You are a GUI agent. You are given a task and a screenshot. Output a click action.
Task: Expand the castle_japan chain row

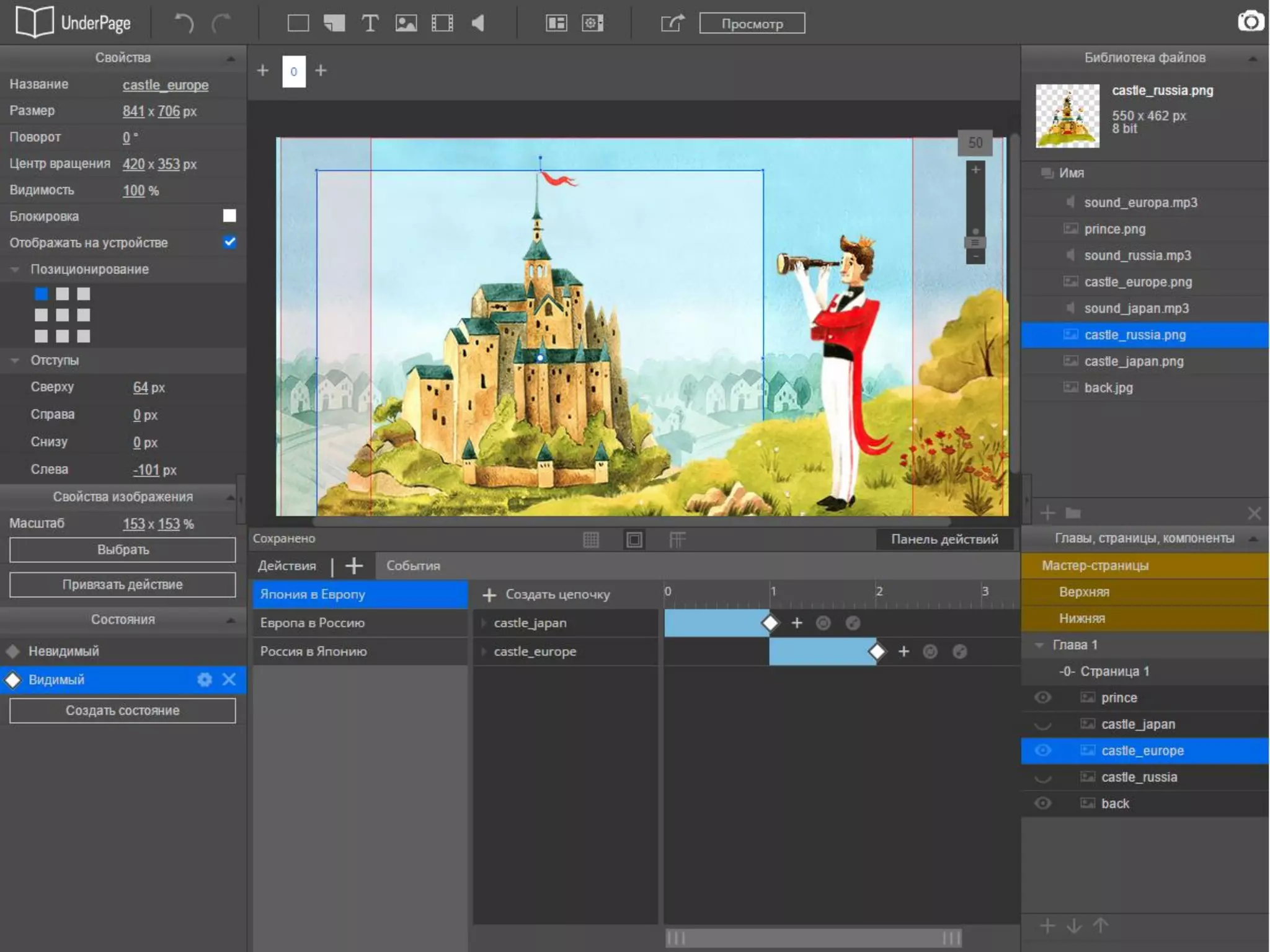pyautogui.click(x=484, y=623)
